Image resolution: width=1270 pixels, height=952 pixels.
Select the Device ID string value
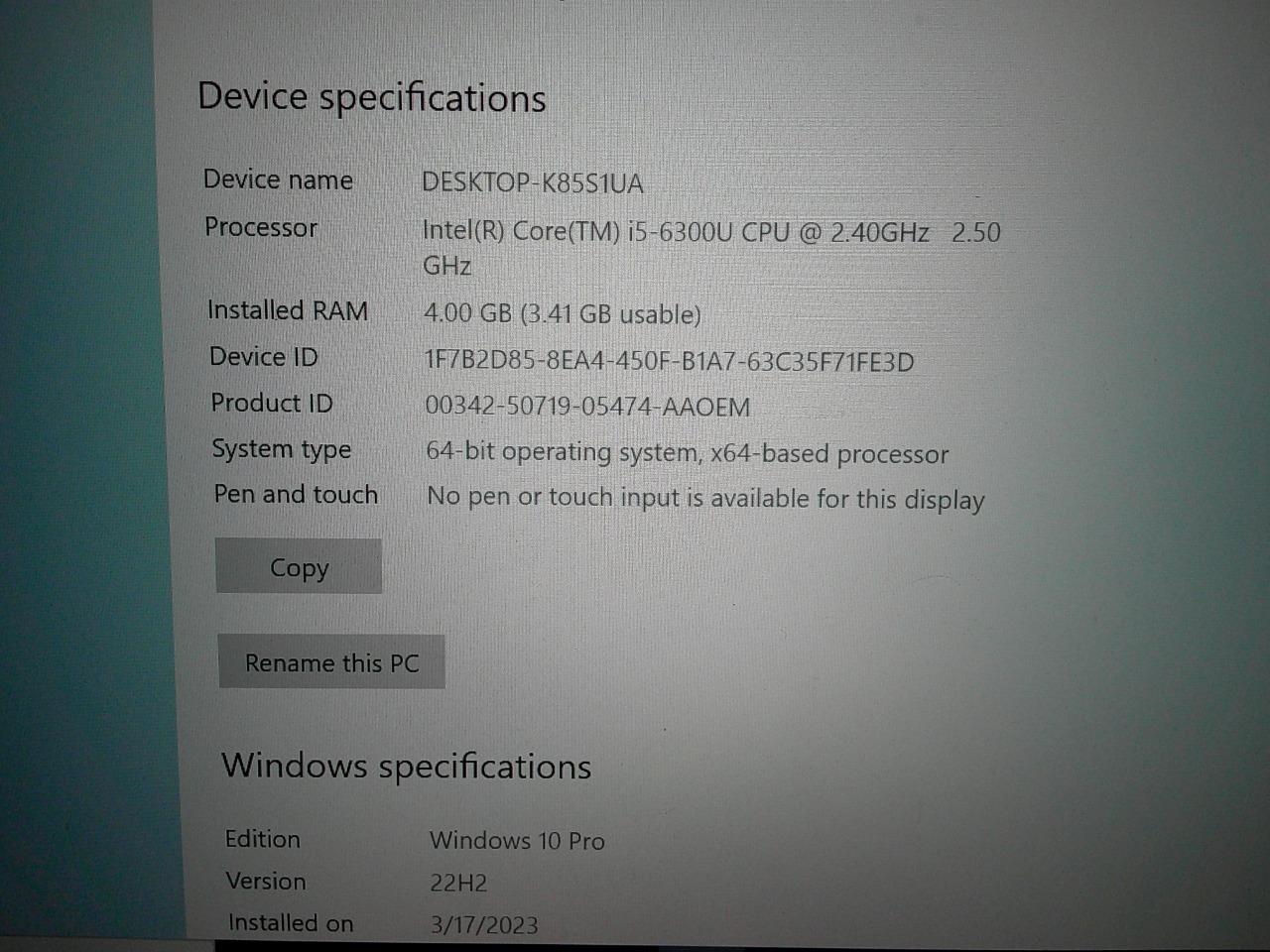click(x=670, y=361)
